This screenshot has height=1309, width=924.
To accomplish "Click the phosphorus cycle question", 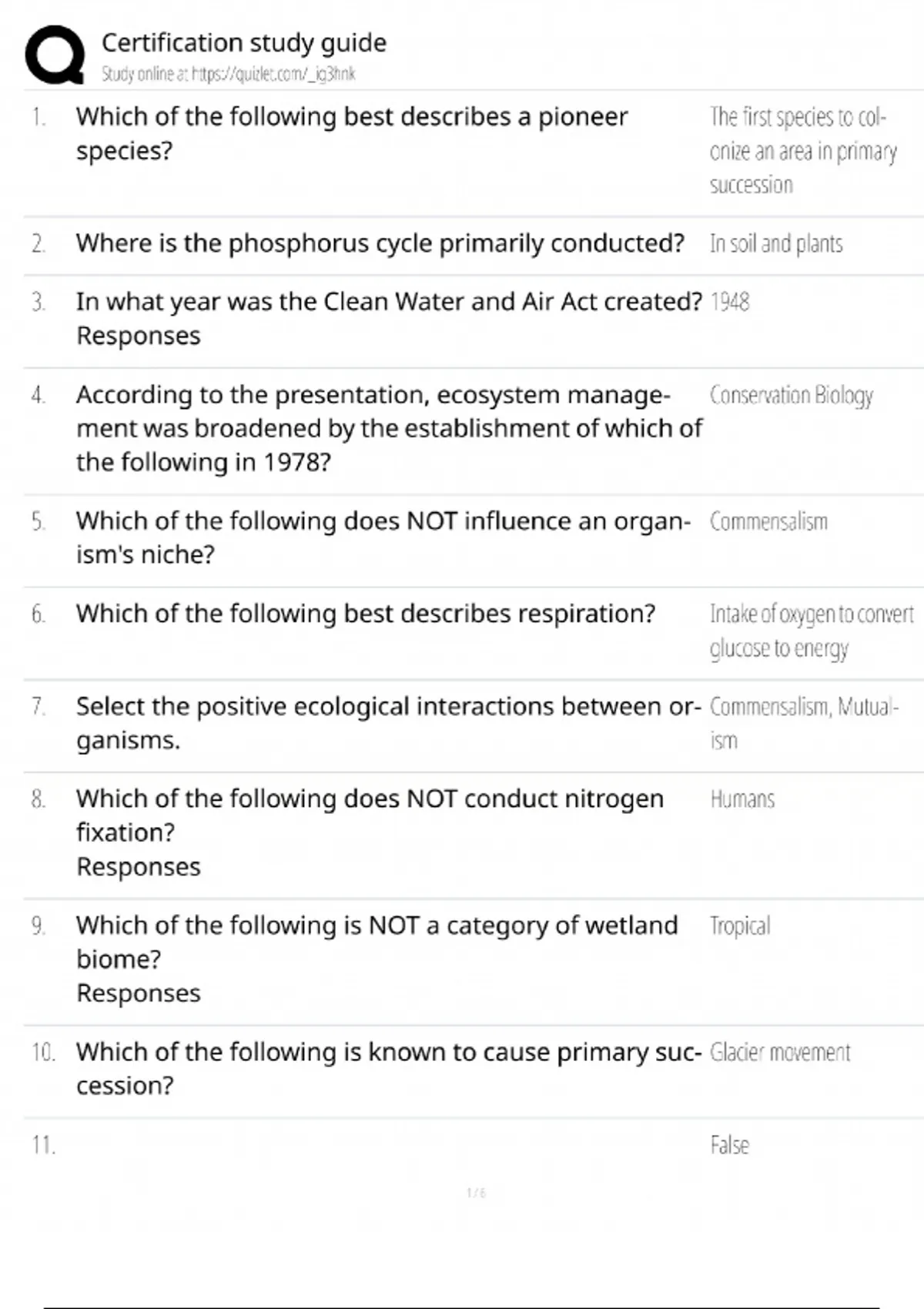I will [380, 243].
